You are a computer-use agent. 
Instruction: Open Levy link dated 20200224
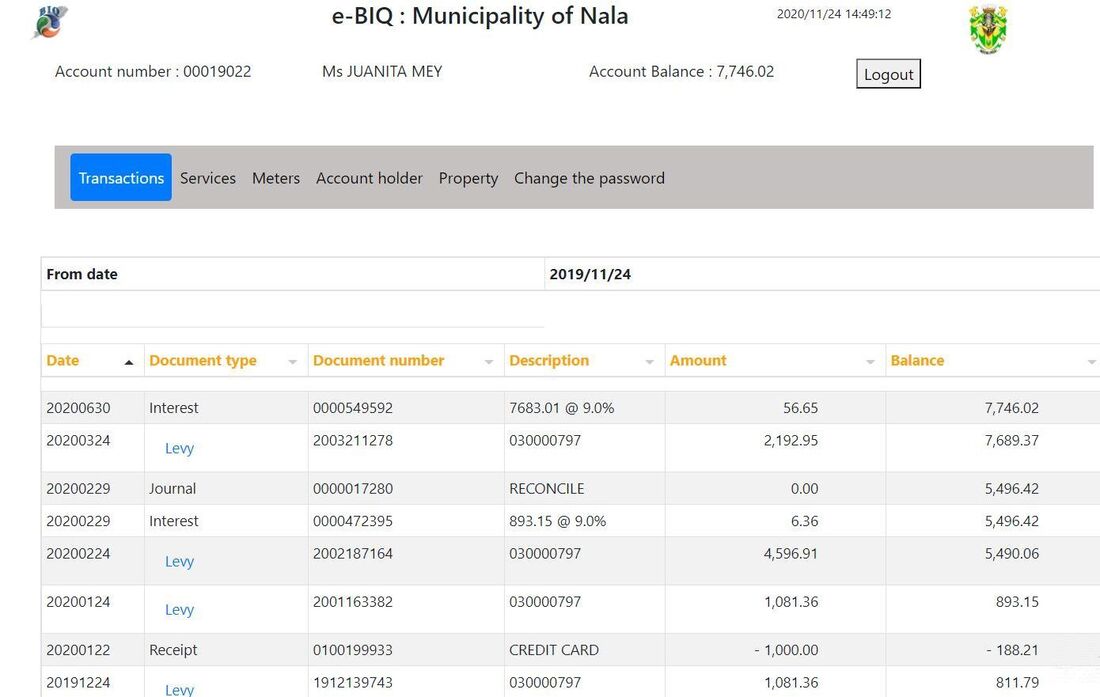[179, 562]
